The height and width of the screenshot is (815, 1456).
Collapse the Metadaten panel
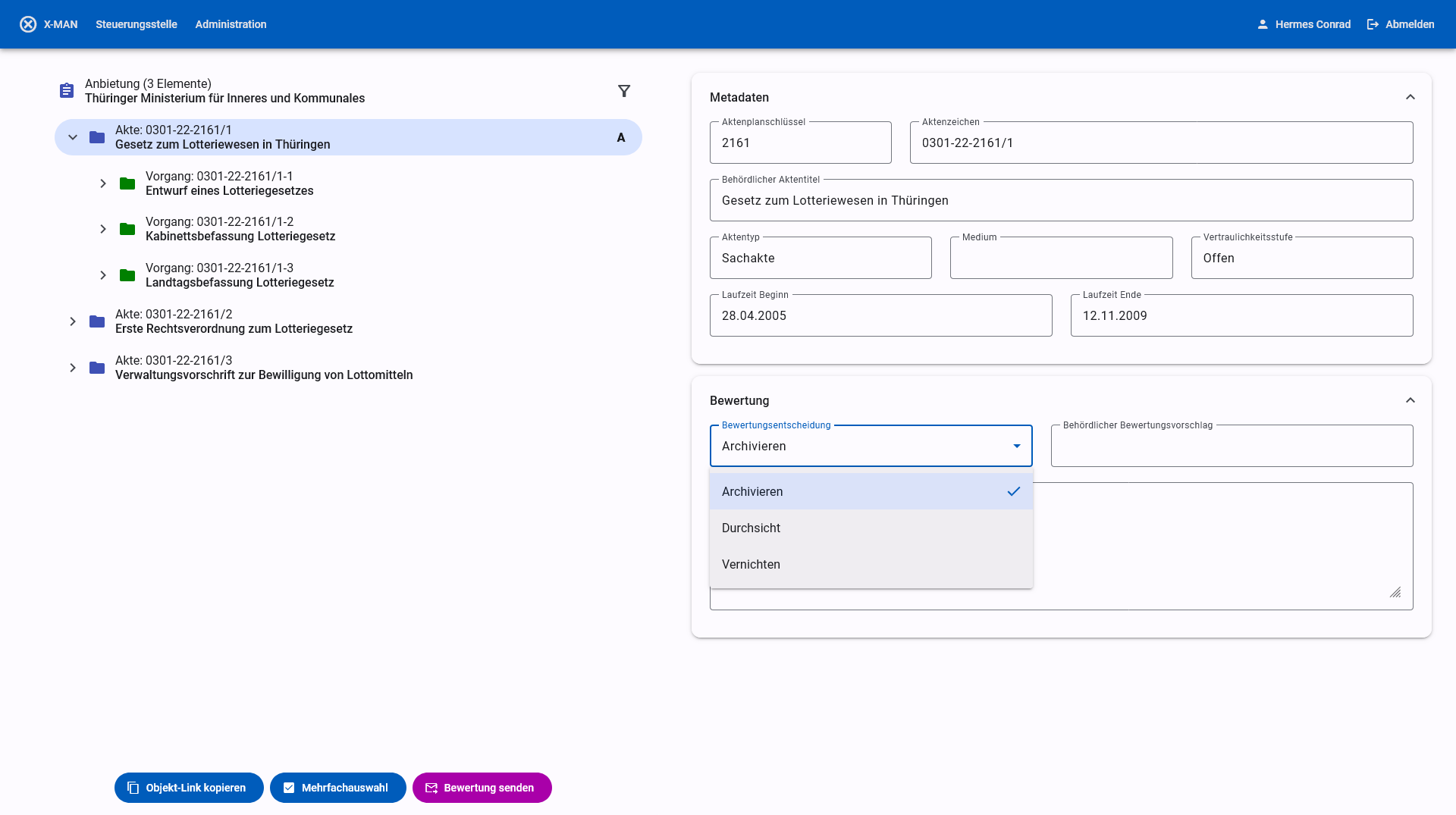[1410, 97]
